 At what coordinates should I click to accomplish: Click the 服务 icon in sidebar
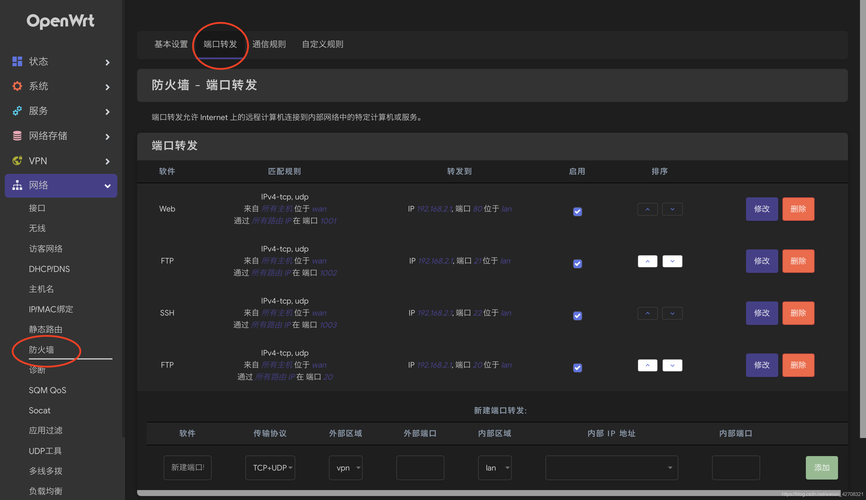(17, 111)
